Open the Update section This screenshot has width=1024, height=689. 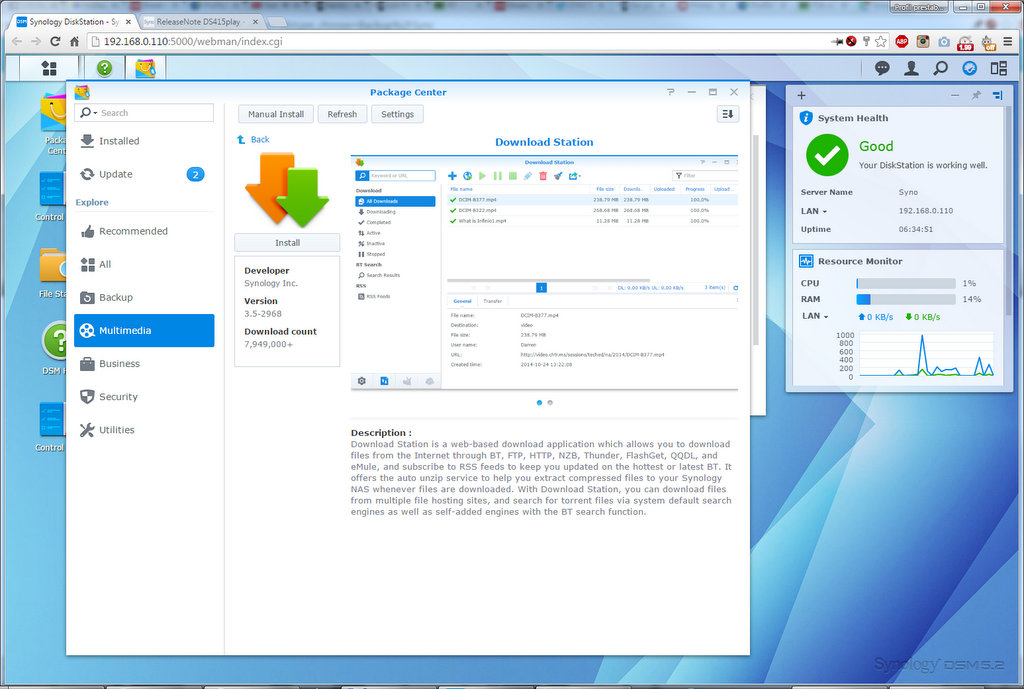[144, 174]
